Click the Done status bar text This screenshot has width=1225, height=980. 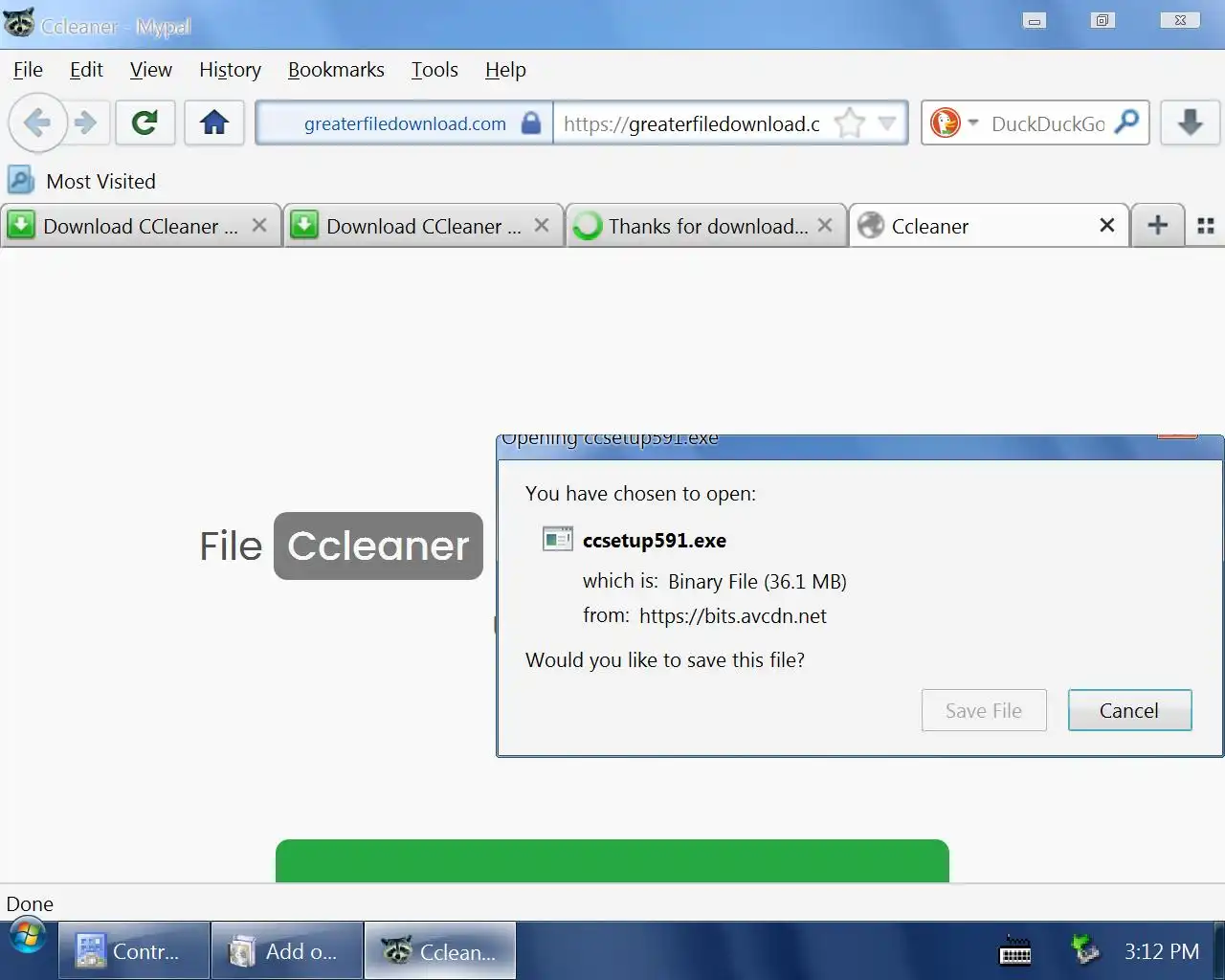pos(30,904)
